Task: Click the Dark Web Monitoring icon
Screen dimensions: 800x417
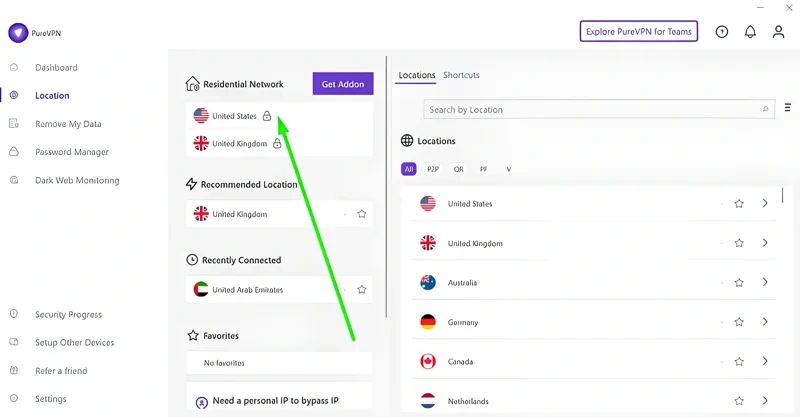Action: [x=14, y=180]
